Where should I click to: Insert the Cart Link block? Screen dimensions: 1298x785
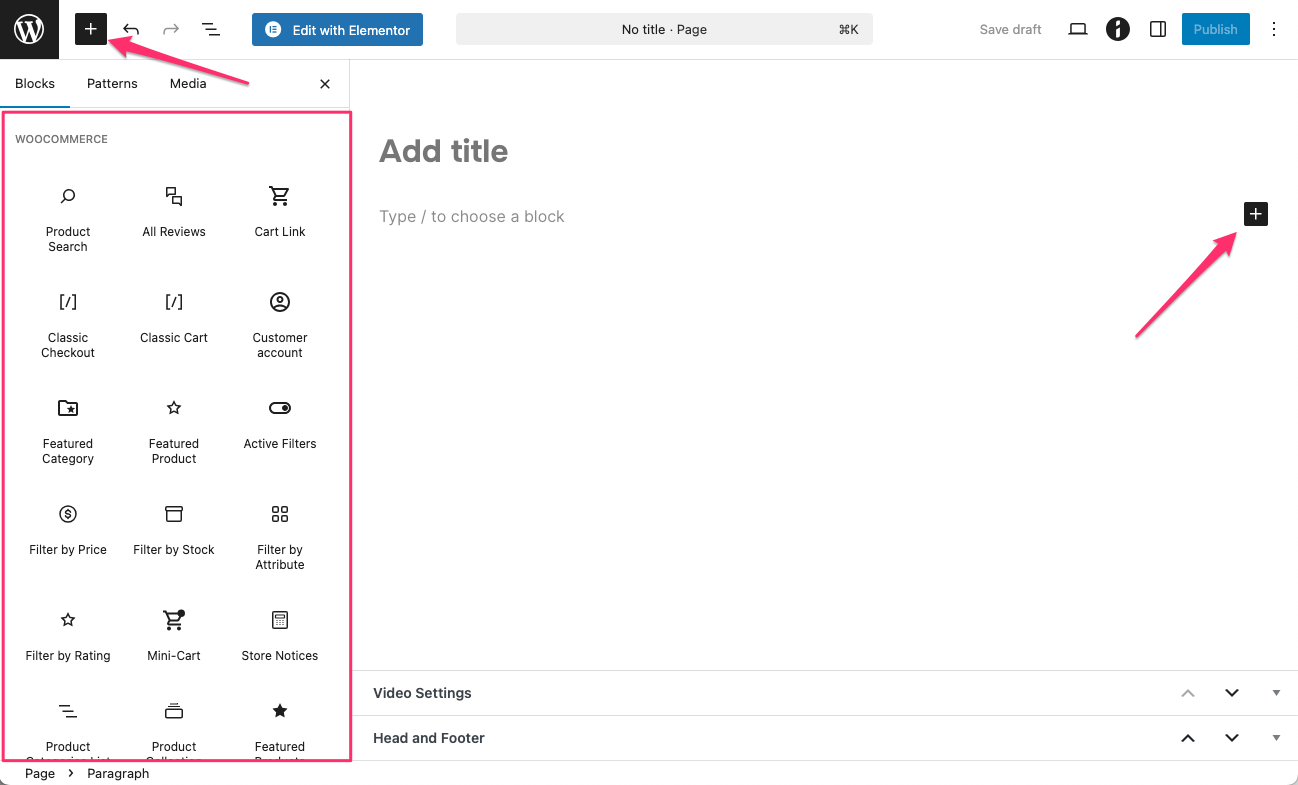tap(280, 211)
